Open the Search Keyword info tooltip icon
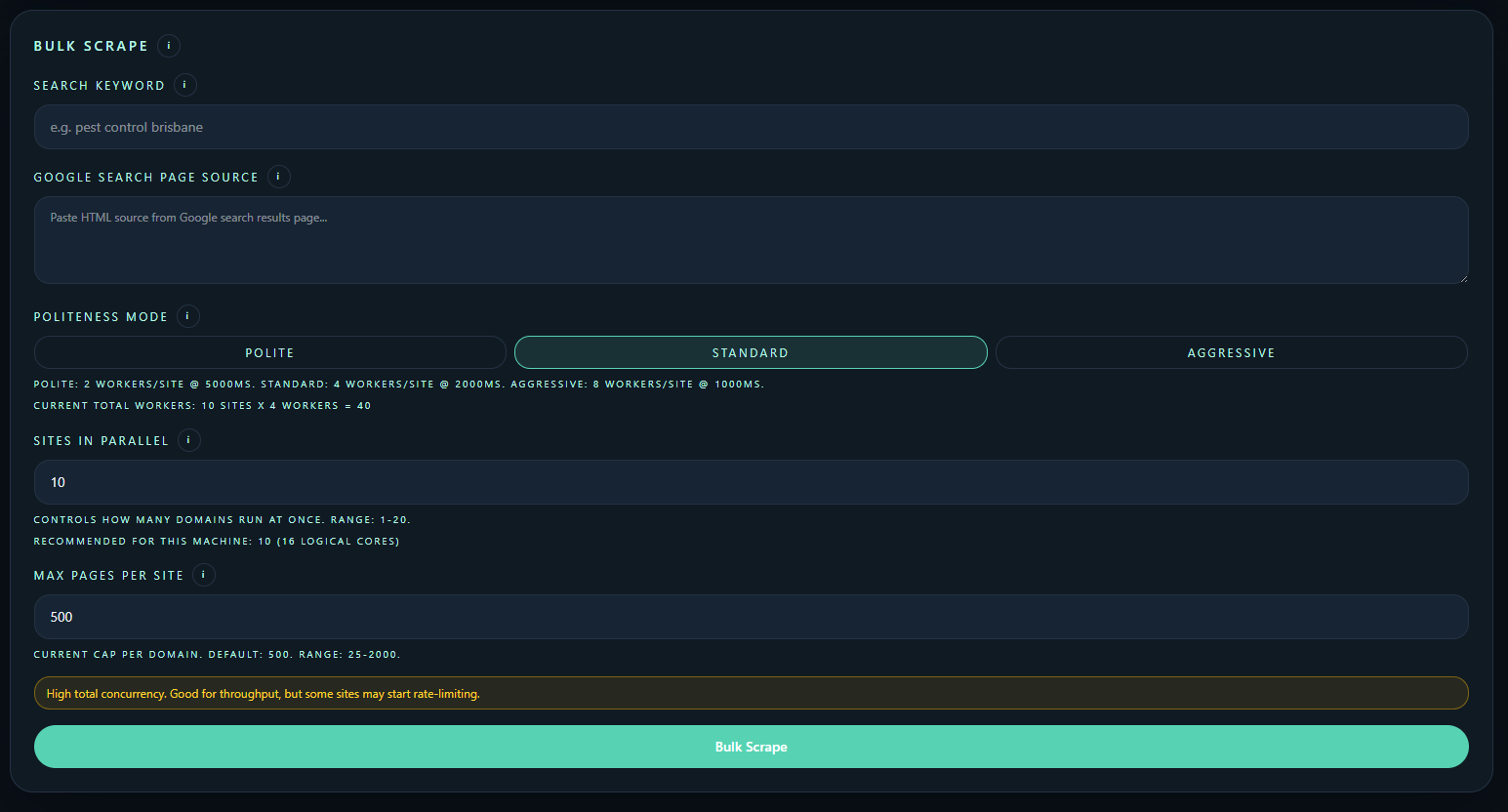Image resolution: width=1508 pixels, height=812 pixels. 185,85
